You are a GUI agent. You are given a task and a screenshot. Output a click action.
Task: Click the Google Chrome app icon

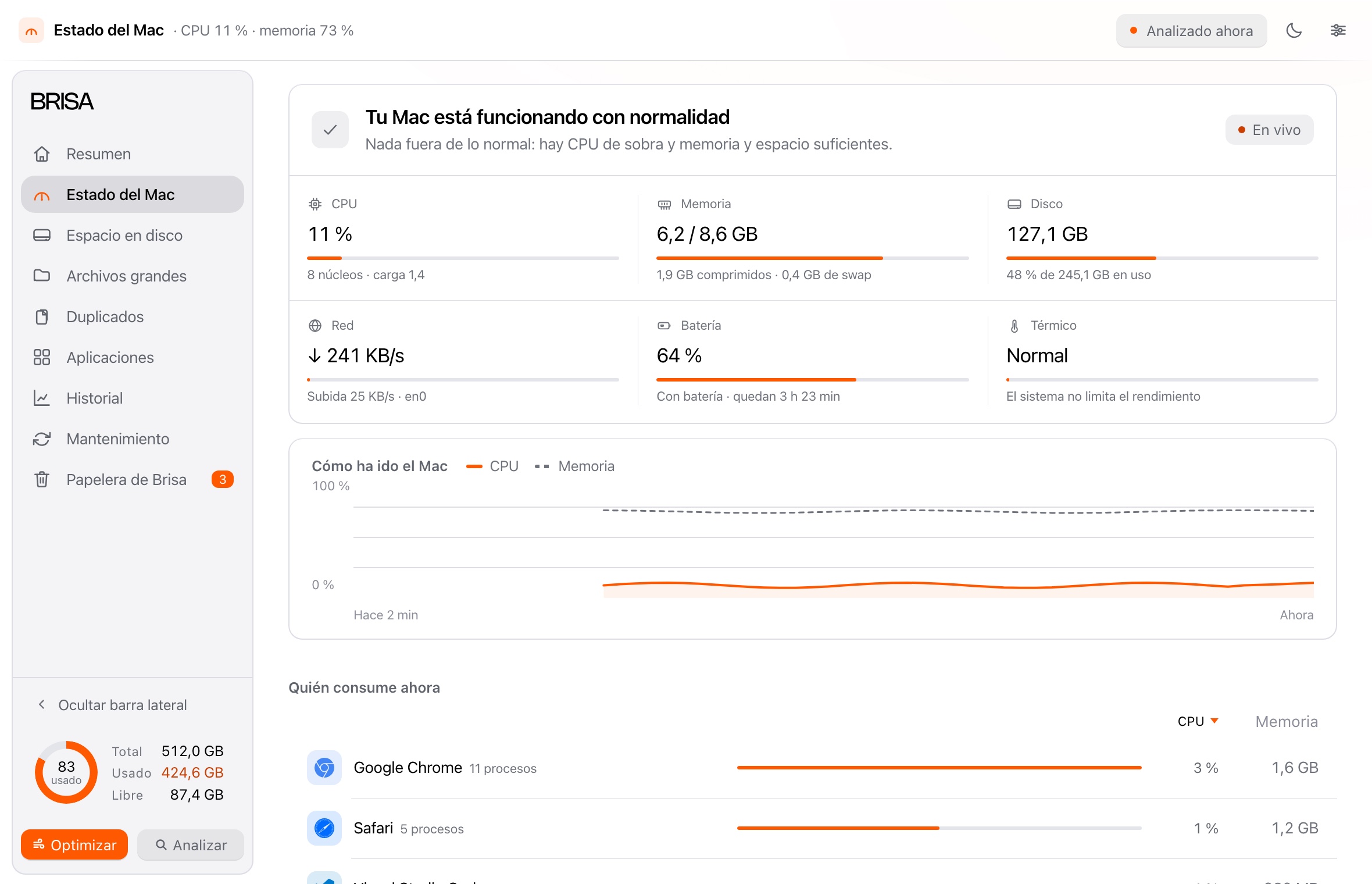[324, 768]
